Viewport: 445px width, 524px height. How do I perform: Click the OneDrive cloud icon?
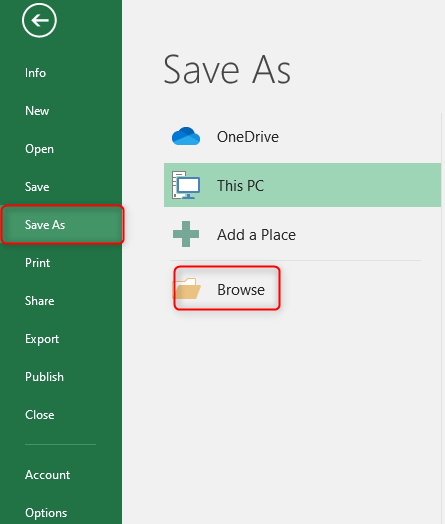[x=186, y=136]
